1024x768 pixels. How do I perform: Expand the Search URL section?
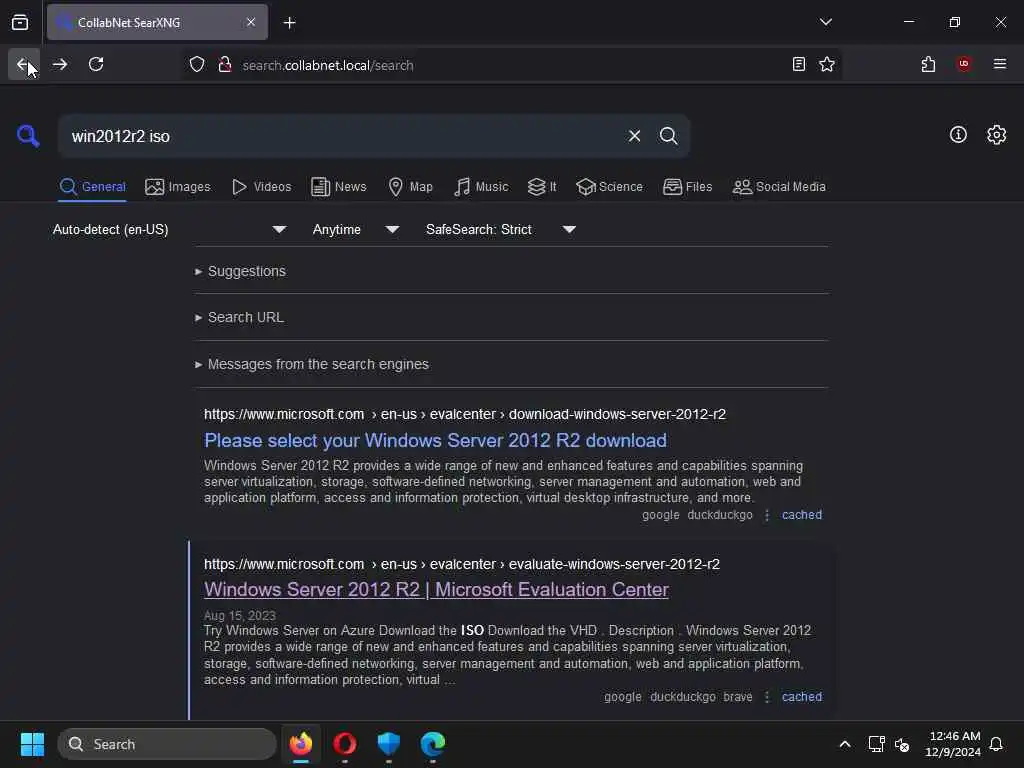point(240,317)
